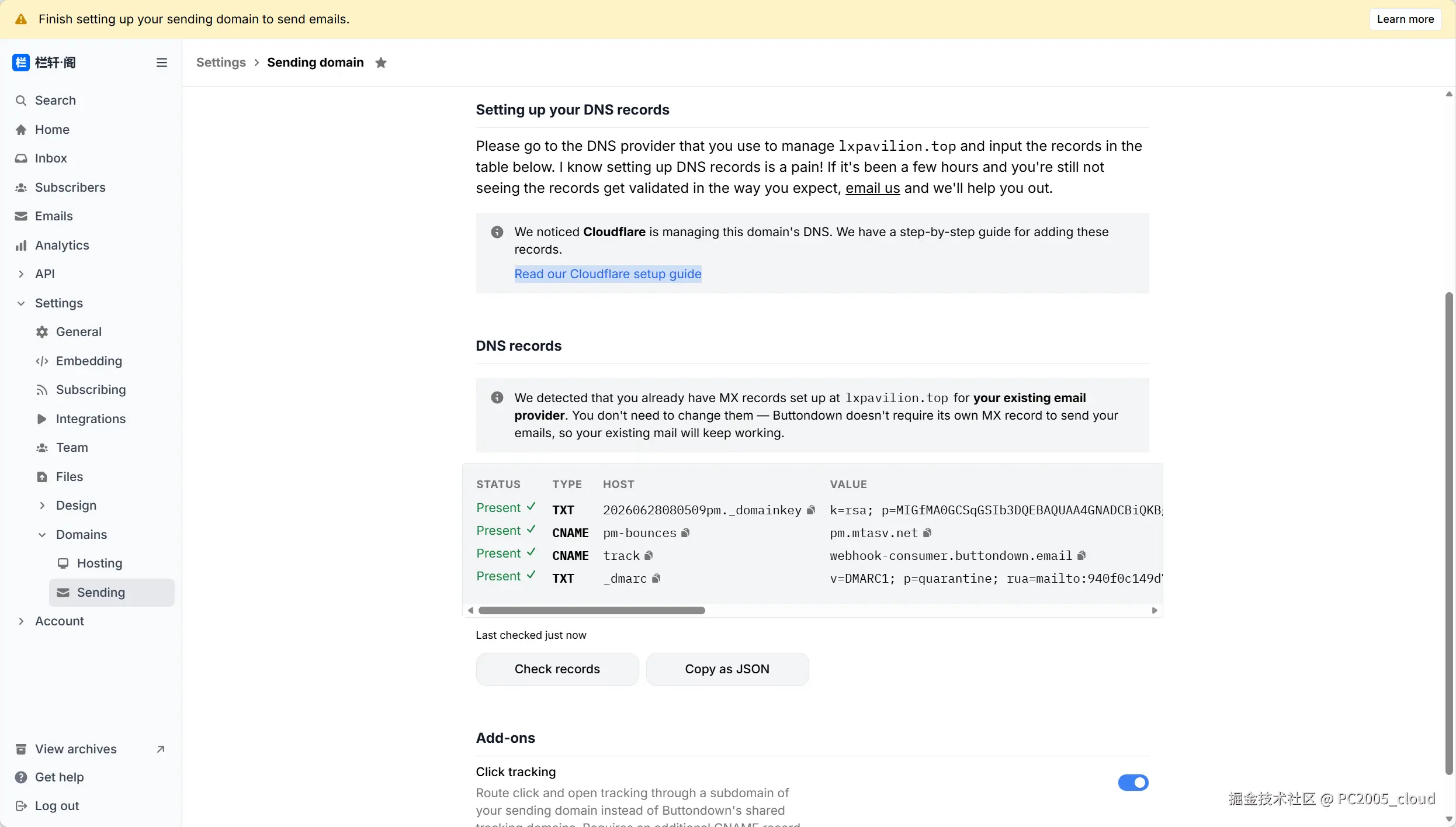Collapse the Domains submenu chevron

pos(42,535)
